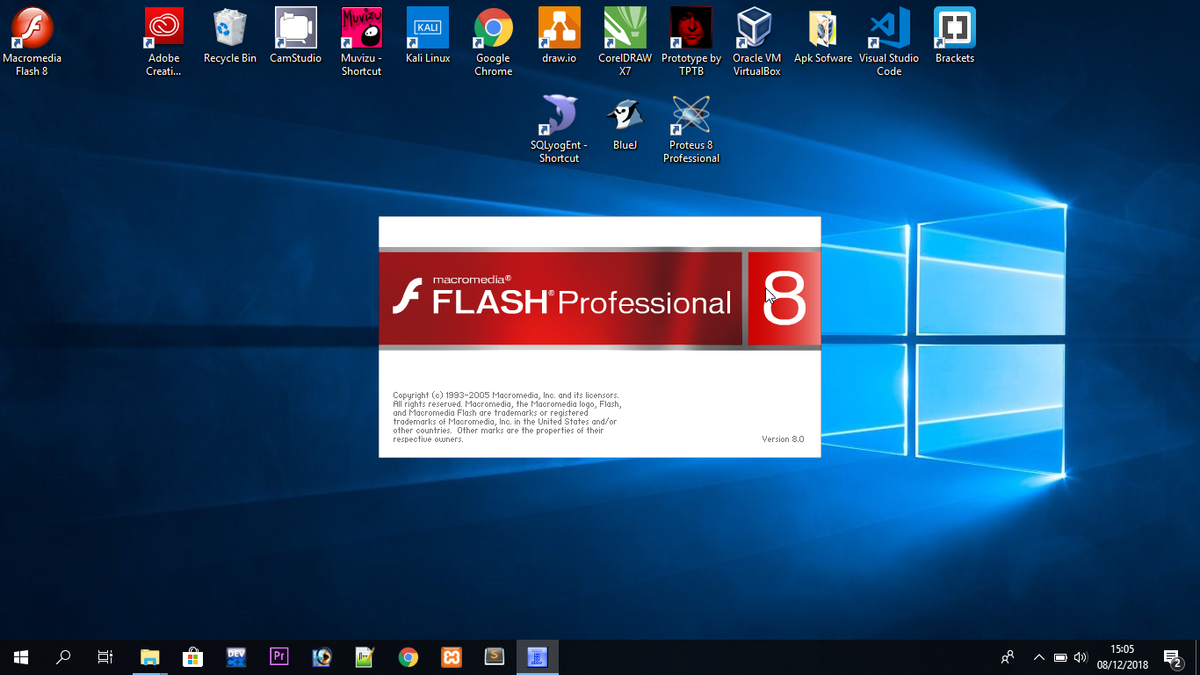1200x675 pixels.
Task: Click the active Flash taskbar button
Action: (537, 657)
